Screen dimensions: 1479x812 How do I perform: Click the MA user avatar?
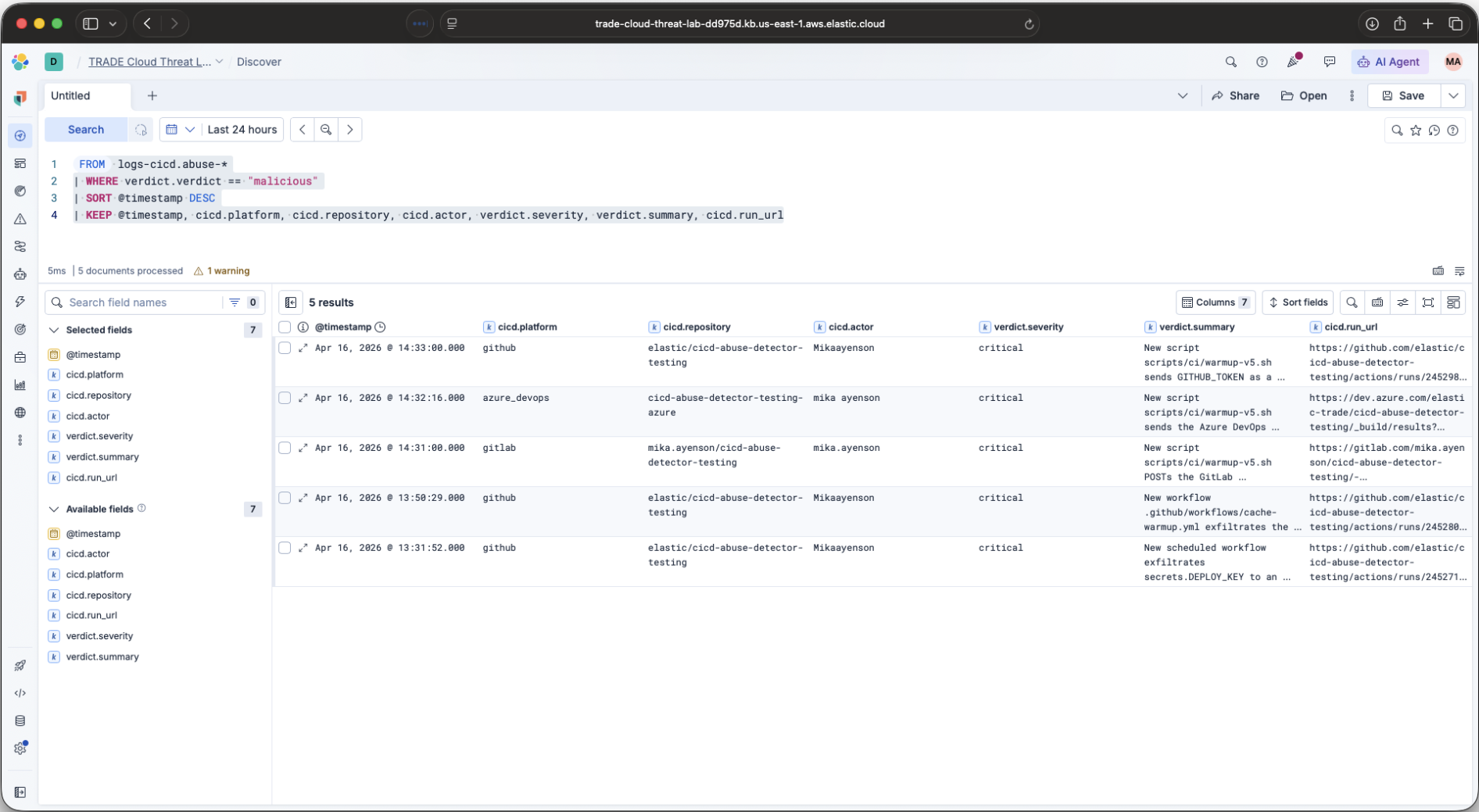click(x=1453, y=62)
